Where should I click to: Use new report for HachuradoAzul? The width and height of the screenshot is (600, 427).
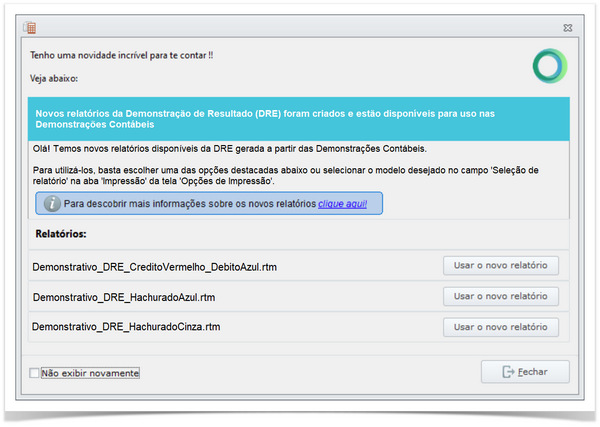[x=500, y=297]
